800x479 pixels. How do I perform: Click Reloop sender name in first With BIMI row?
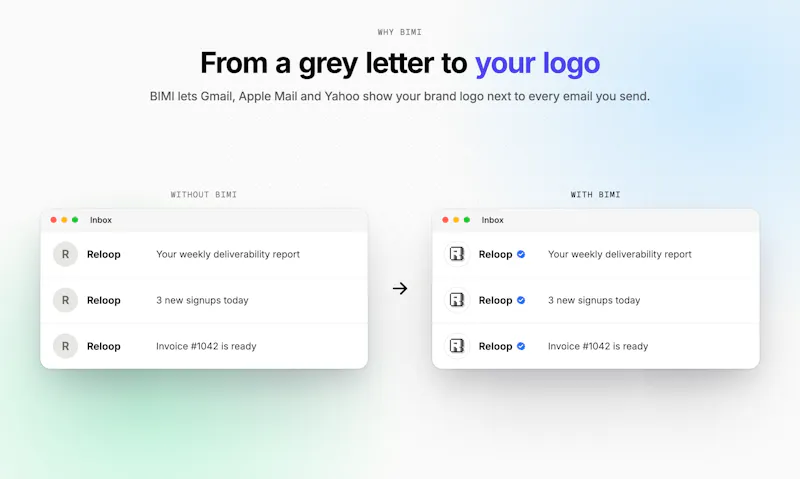pos(495,254)
